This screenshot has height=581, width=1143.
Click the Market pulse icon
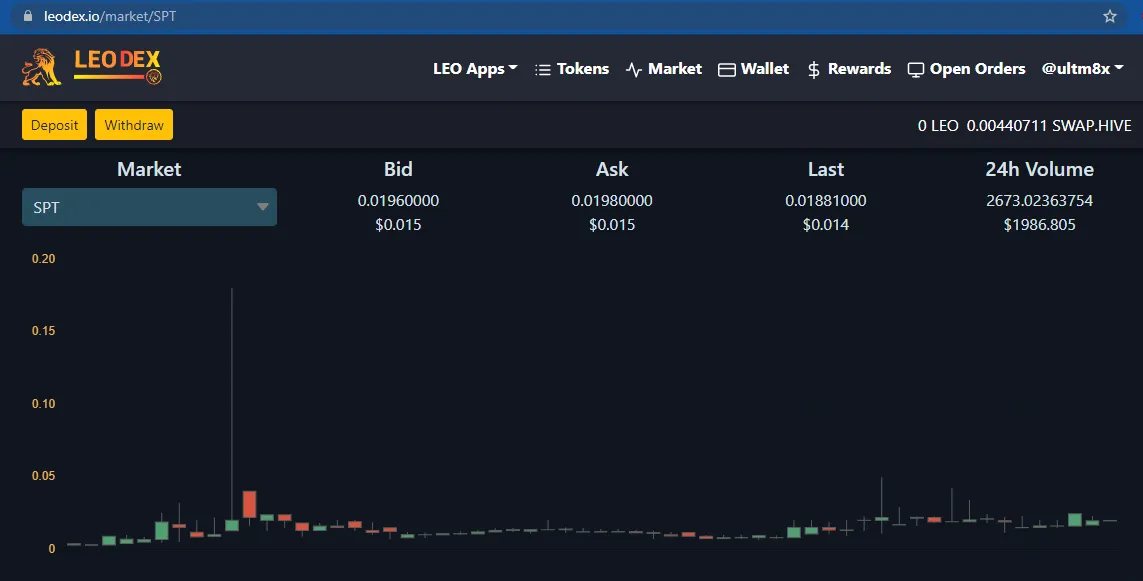633,70
